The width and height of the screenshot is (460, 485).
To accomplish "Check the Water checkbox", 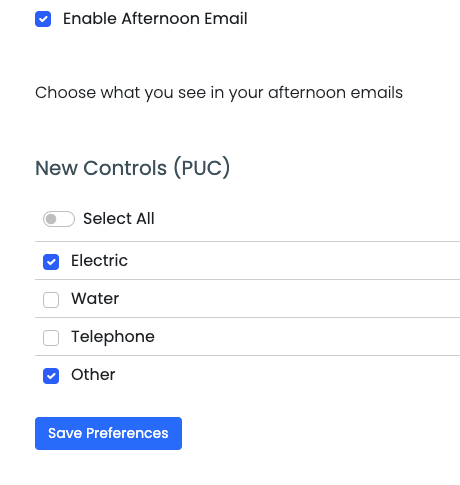I will (x=51, y=300).
